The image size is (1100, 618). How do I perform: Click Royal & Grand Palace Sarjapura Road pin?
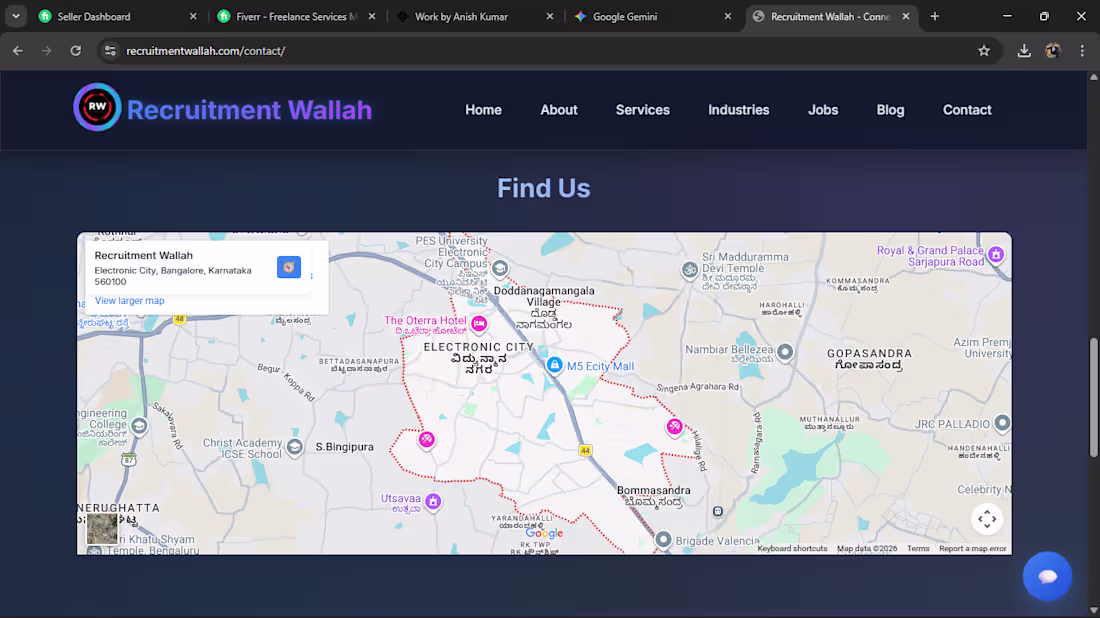[996, 255]
